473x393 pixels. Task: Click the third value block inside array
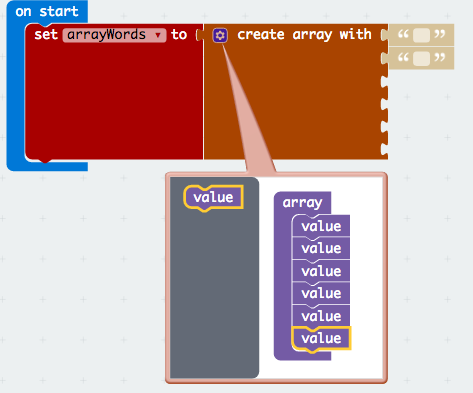click(x=321, y=271)
